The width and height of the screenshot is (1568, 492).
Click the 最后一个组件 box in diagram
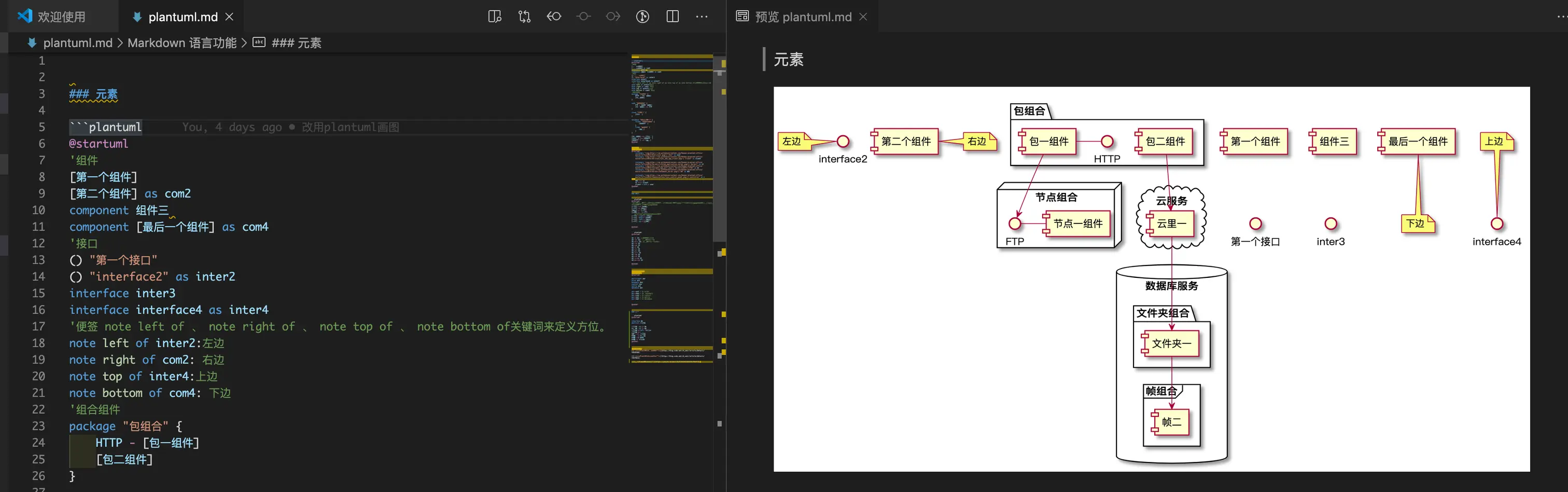pyautogui.click(x=1417, y=141)
